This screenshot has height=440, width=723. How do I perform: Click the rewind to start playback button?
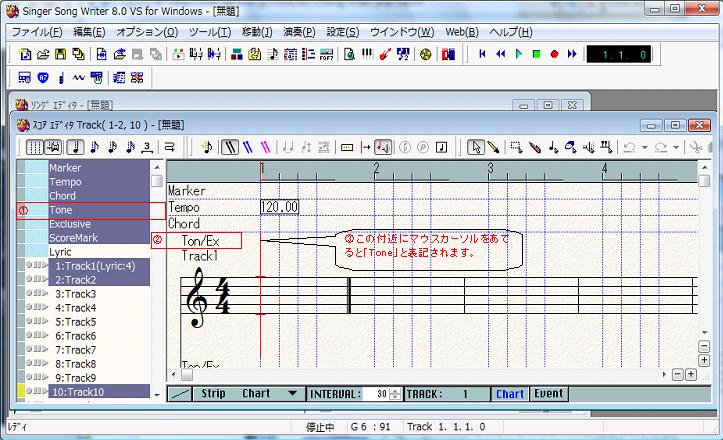coord(482,54)
